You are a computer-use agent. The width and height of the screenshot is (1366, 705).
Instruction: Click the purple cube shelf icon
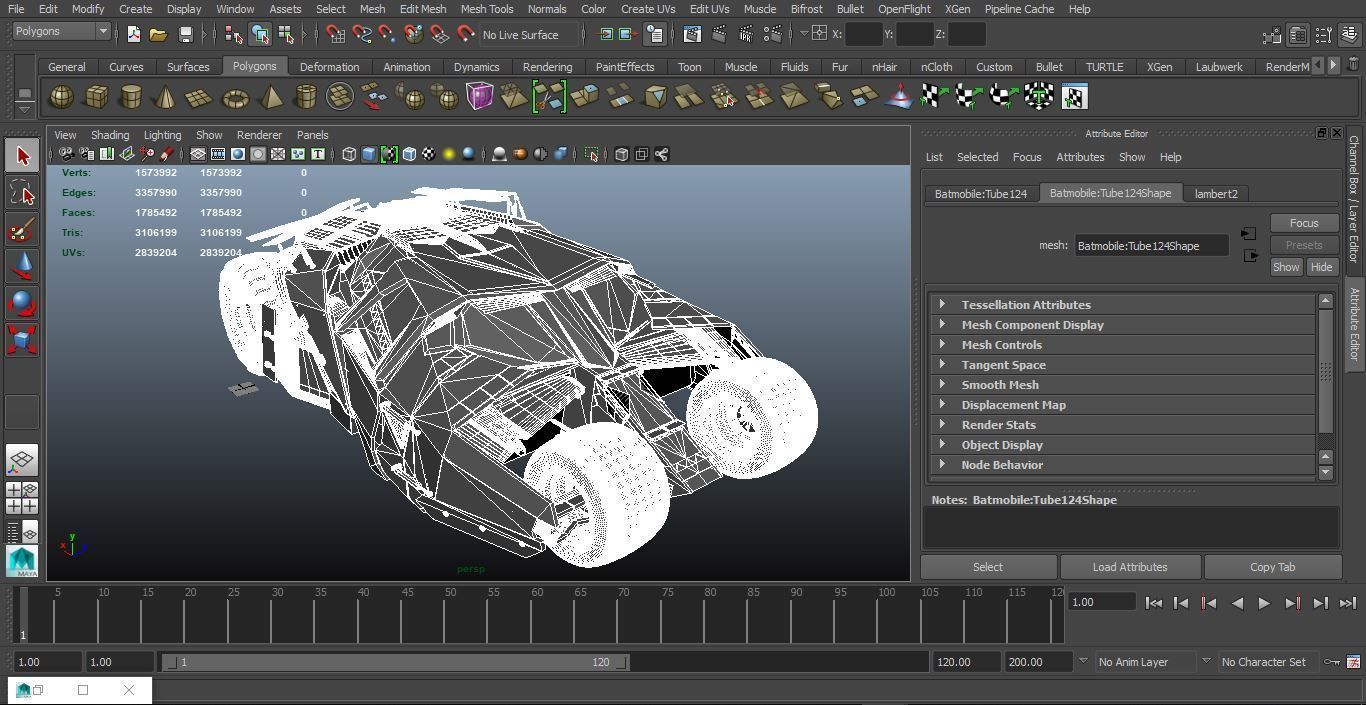(x=480, y=97)
